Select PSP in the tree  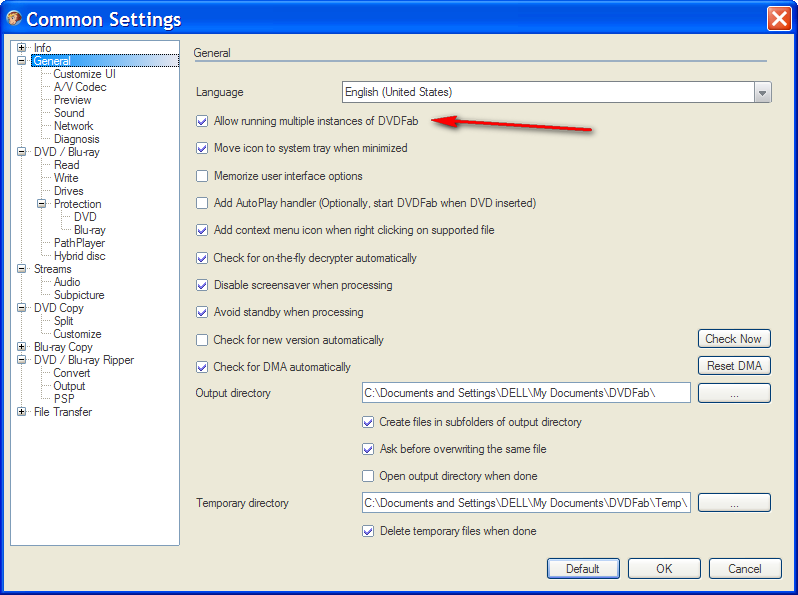click(x=64, y=399)
